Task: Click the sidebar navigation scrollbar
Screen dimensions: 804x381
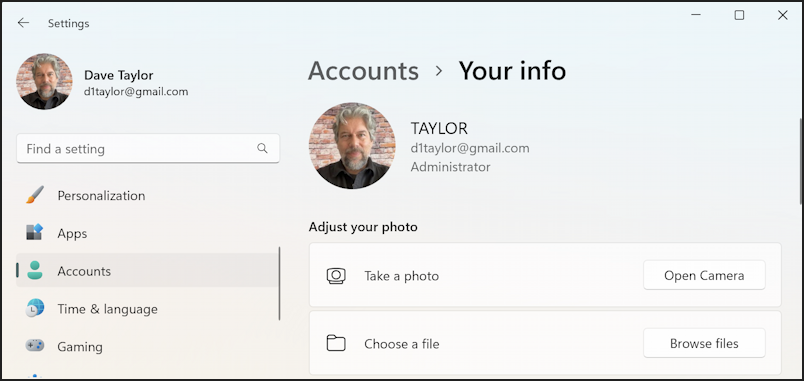Action: [279, 284]
